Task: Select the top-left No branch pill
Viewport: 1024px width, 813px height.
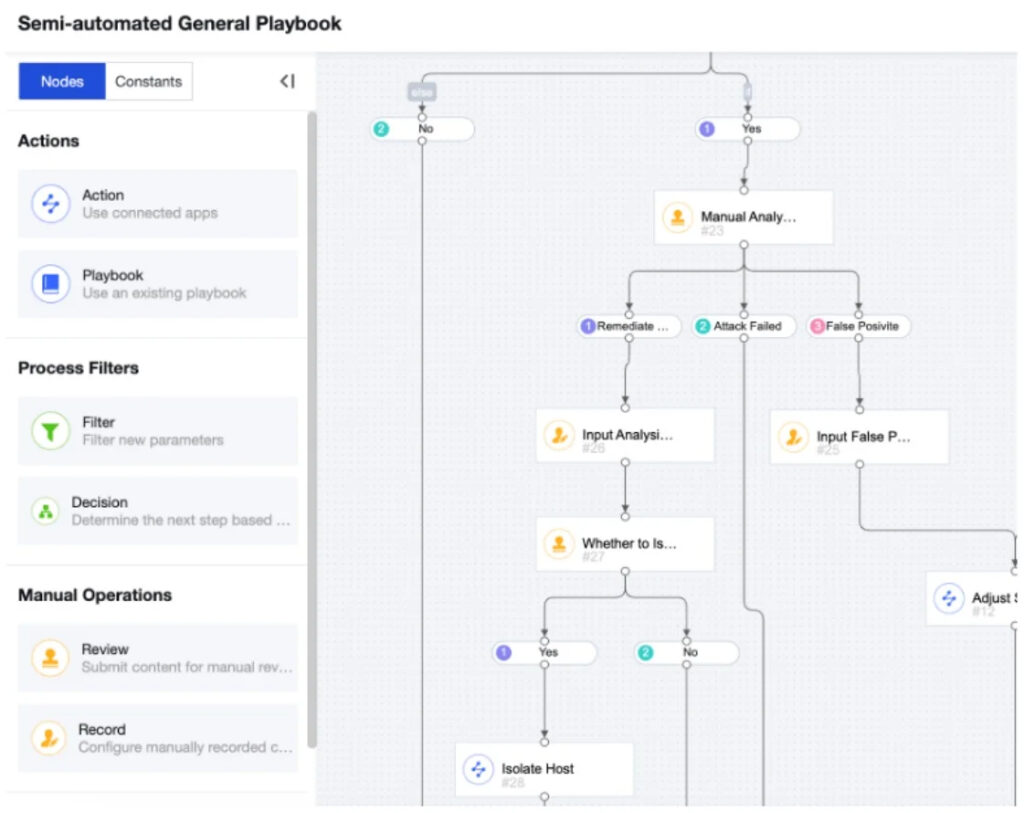Action: (422, 129)
